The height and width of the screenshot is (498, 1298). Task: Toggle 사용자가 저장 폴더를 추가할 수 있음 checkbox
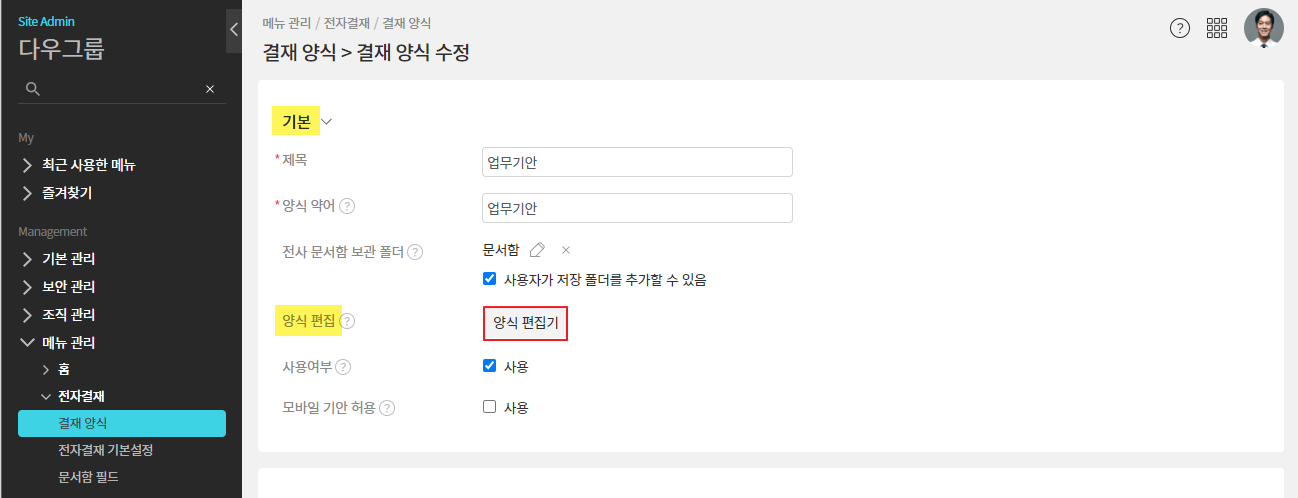(x=489, y=279)
